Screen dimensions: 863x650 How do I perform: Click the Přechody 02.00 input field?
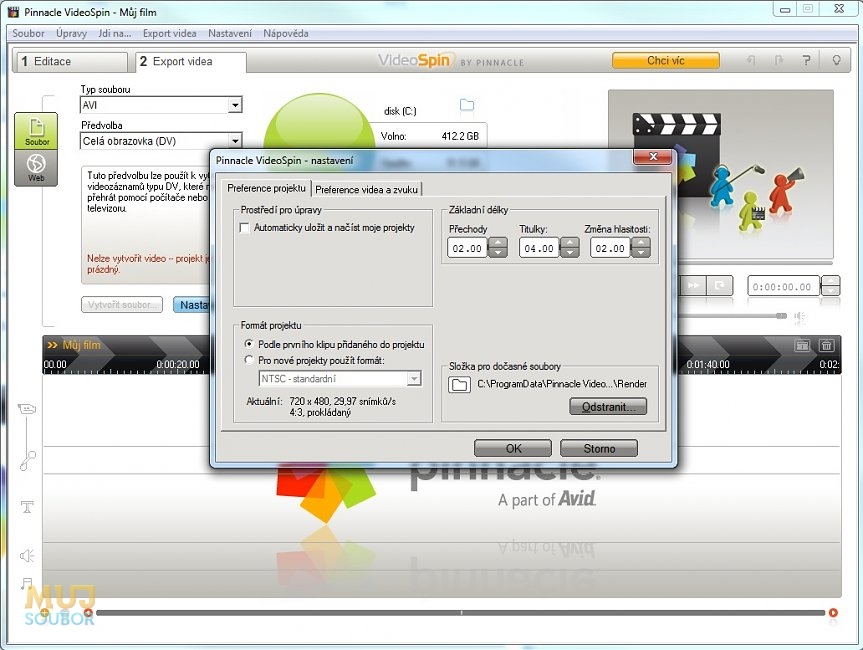[467, 248]
